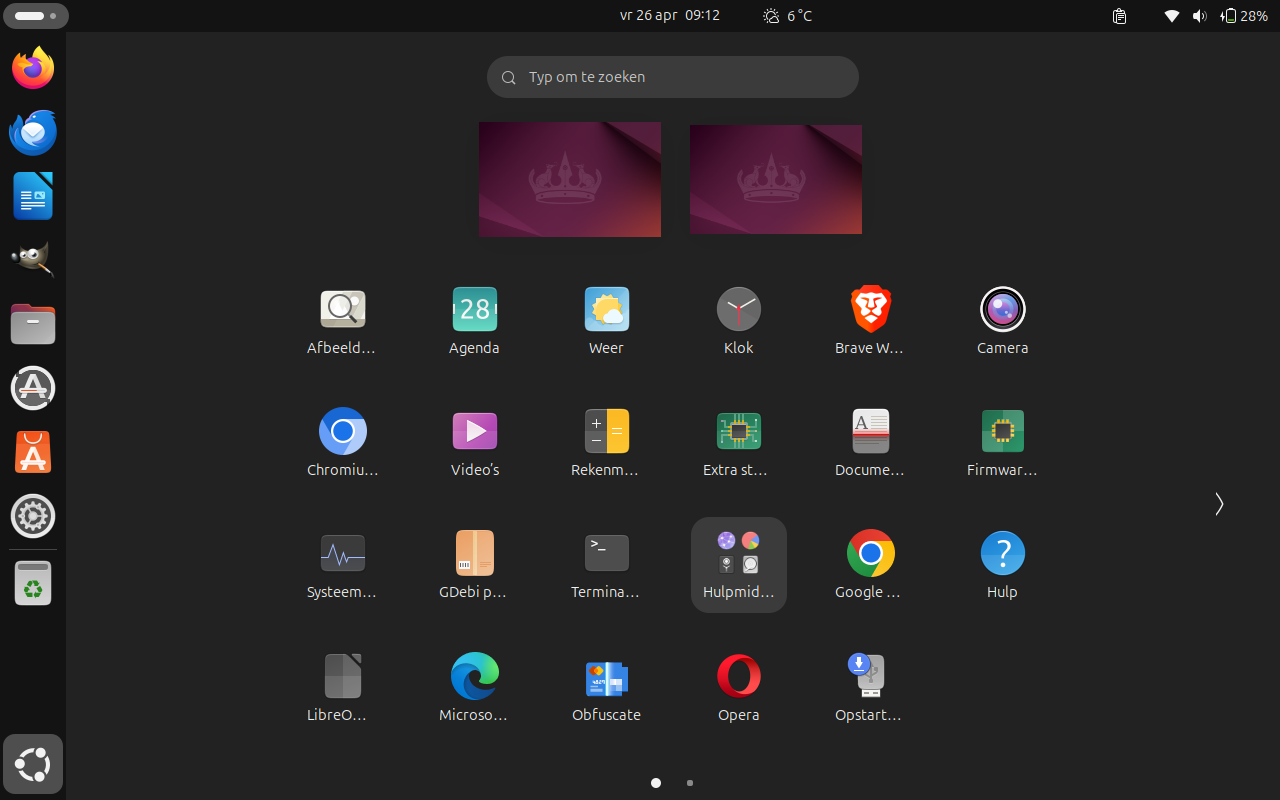Viewport: 1280px width, 800px height.
Task: Click the Activities pill in top bar
Action: 35,16
